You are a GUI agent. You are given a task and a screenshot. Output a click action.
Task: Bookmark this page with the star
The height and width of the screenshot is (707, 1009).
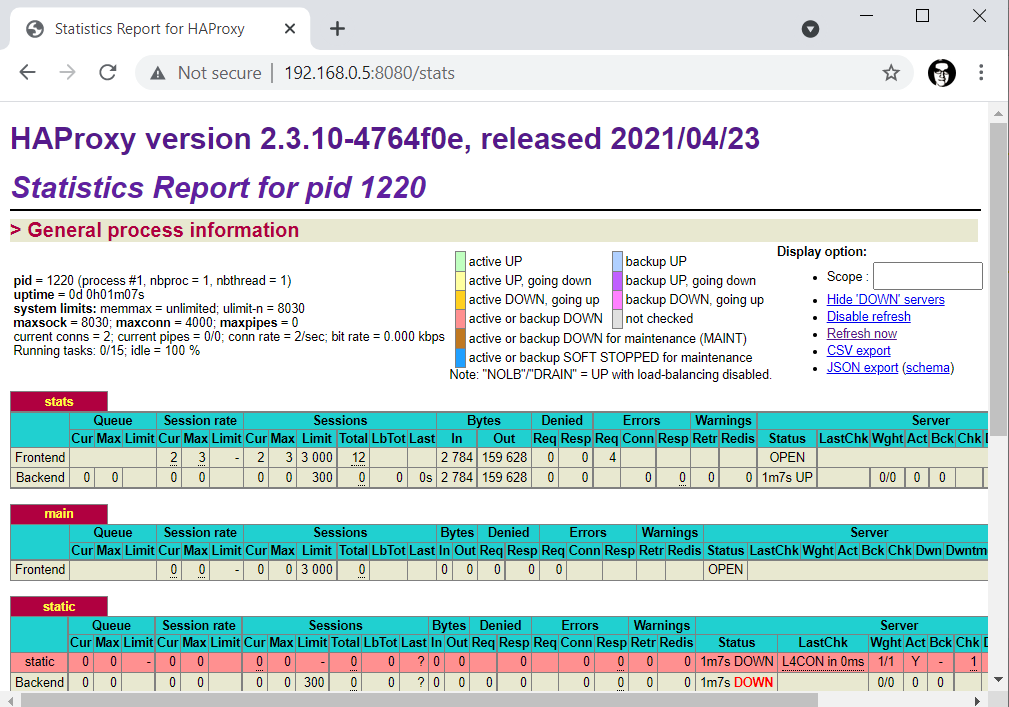tap(891, 73)
